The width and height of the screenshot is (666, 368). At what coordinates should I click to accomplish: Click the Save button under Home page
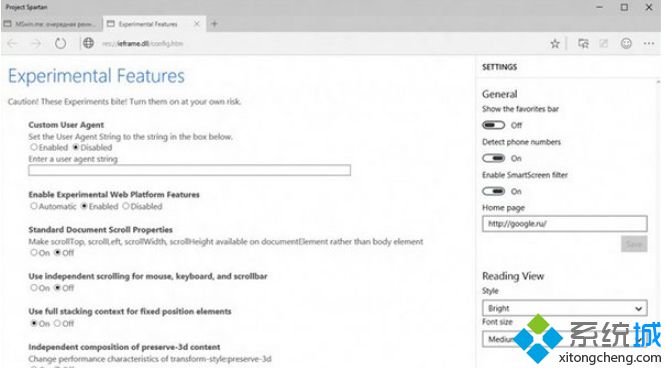634,244
